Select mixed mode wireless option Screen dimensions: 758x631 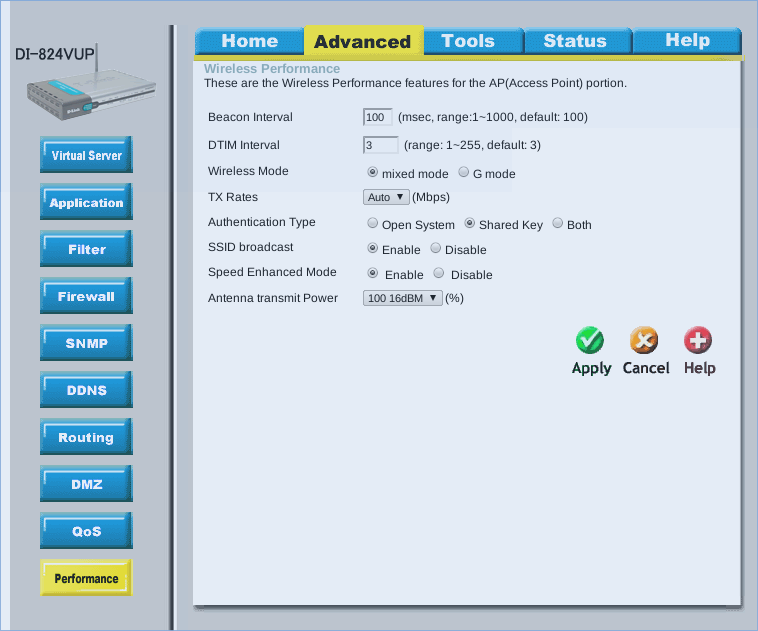[372, 172]
